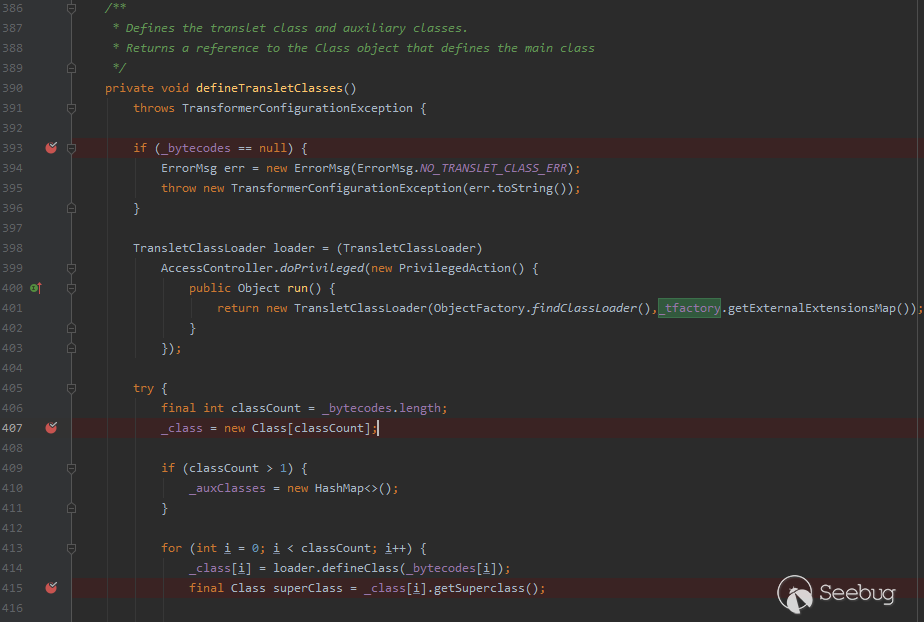The image size is (924, 622).
Task: Click the Seebug logo watermark
Action: point(836,593)
